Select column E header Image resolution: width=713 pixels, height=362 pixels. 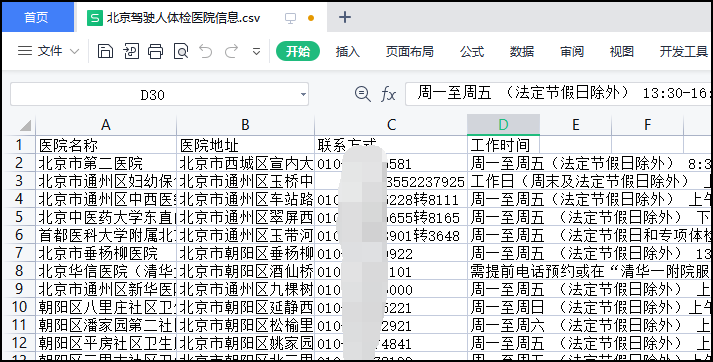click(x=575, y=125)
